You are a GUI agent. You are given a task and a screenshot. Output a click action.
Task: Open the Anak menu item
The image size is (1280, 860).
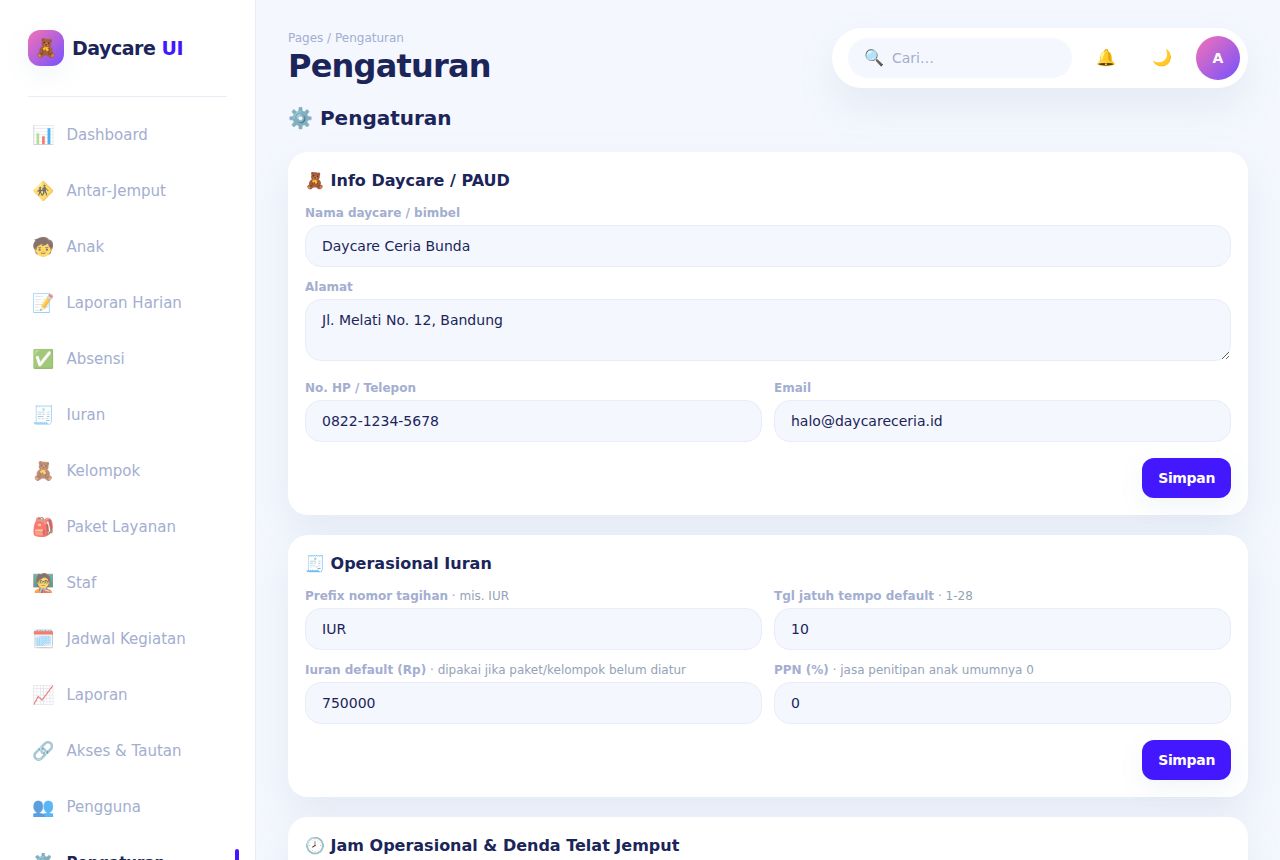tap(127, 247)
